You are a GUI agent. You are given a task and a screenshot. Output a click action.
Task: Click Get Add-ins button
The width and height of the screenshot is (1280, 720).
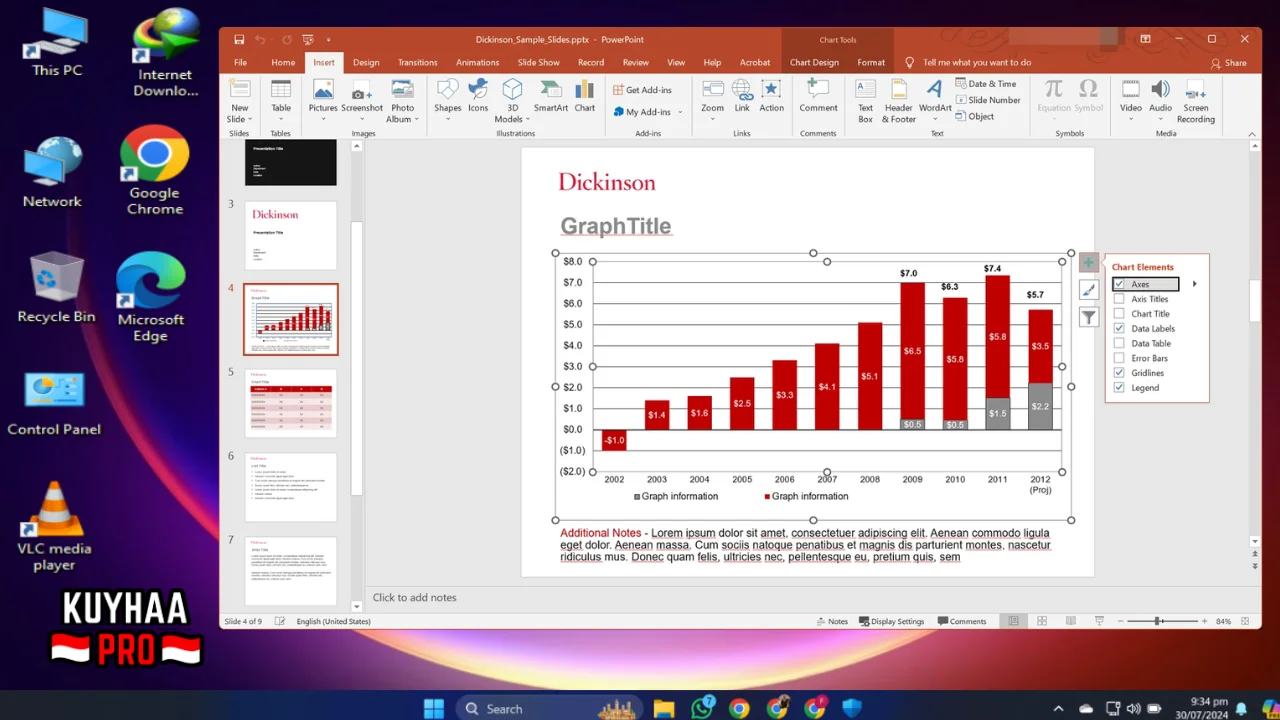[x=642, y=90]
